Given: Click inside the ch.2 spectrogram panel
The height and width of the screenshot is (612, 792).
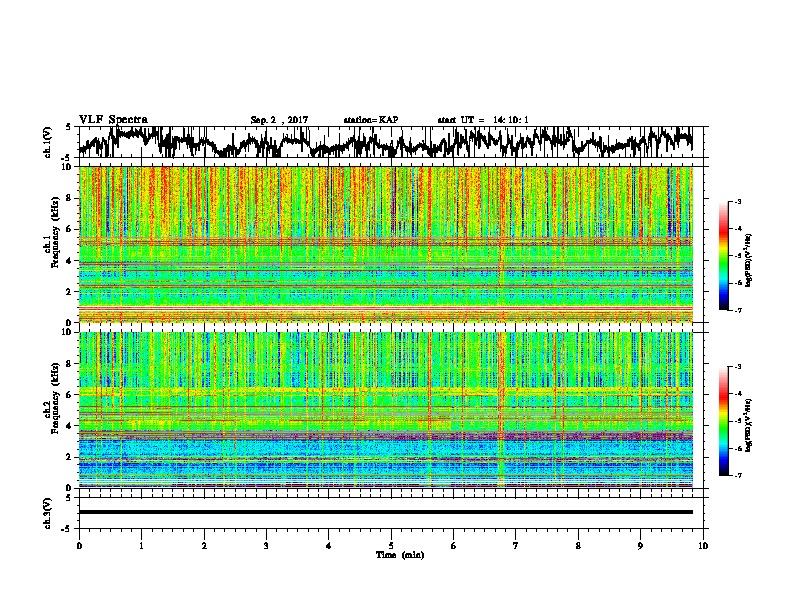Looking at the screenshot, I should pos(386,410).
